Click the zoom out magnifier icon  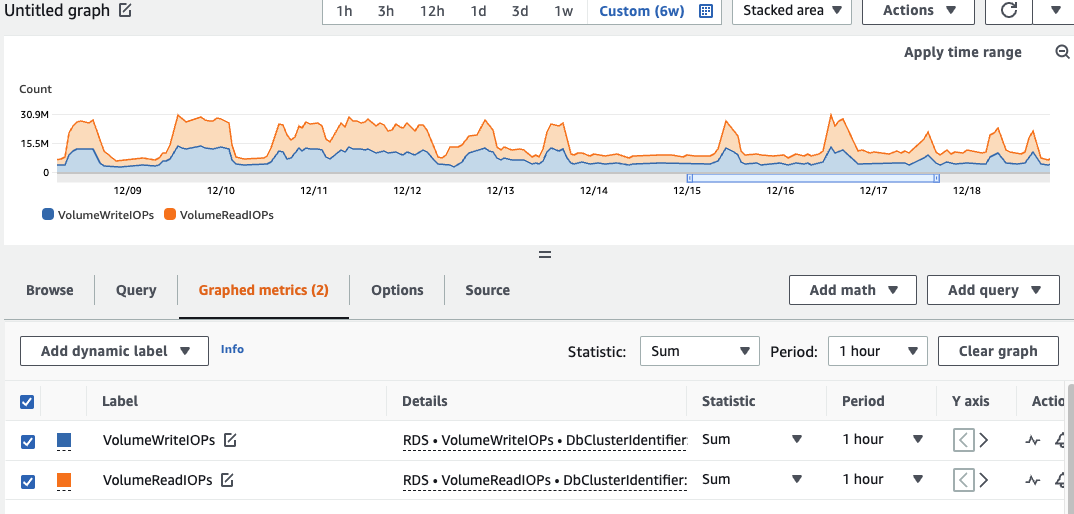[x=1062, y=52]
